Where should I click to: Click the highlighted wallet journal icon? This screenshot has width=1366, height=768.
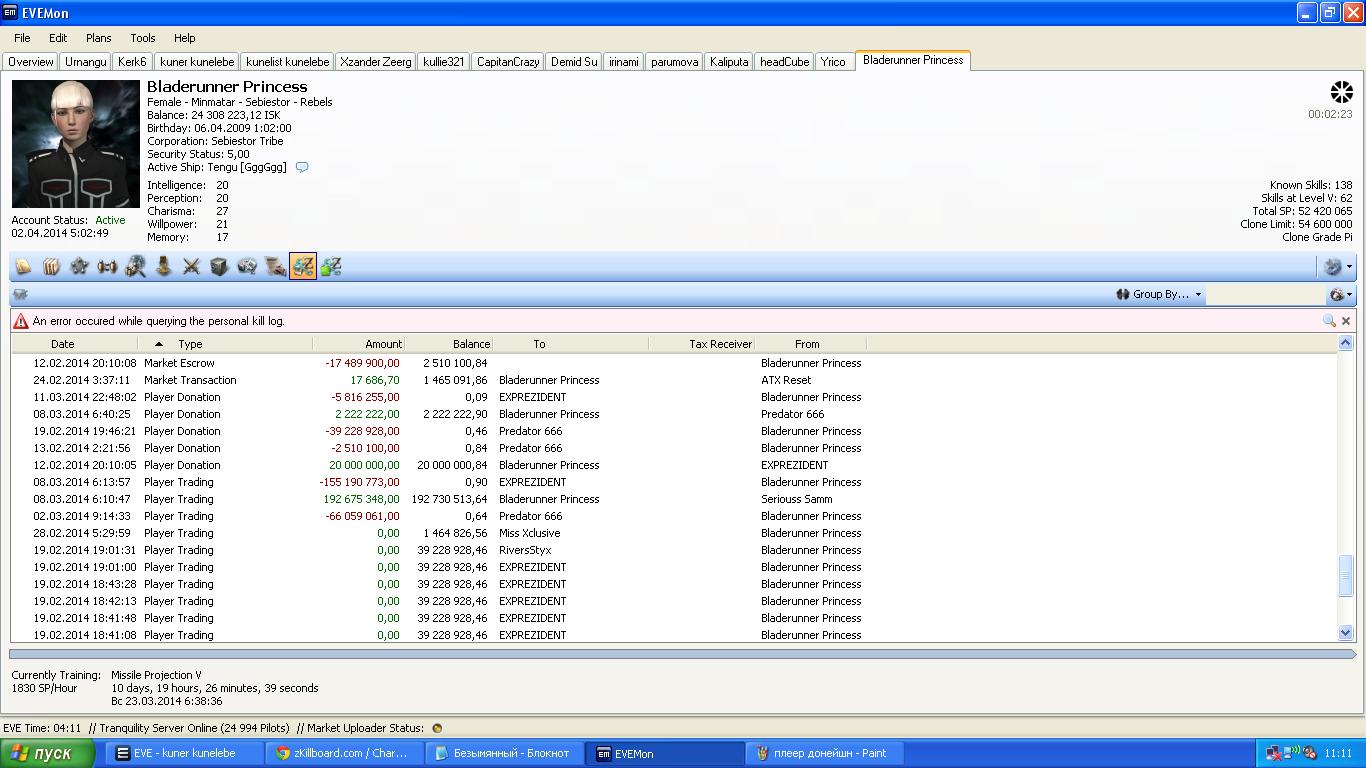[303, 267]
